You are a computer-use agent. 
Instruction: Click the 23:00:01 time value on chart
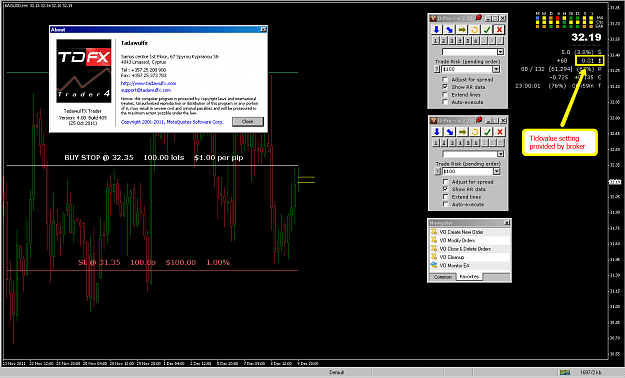point(527,86)
